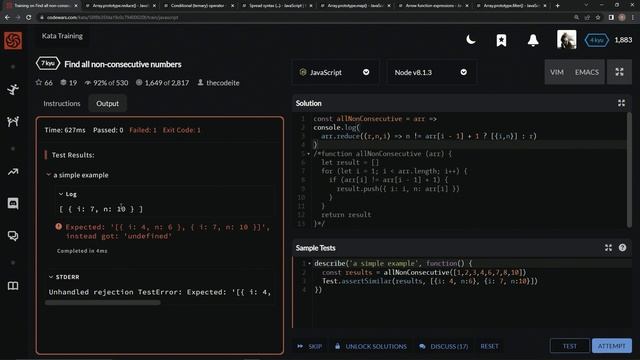Screen dimensions: 640x360
Task: Toggle fullscreen editor layout icon
Action: tap(619, 72)
